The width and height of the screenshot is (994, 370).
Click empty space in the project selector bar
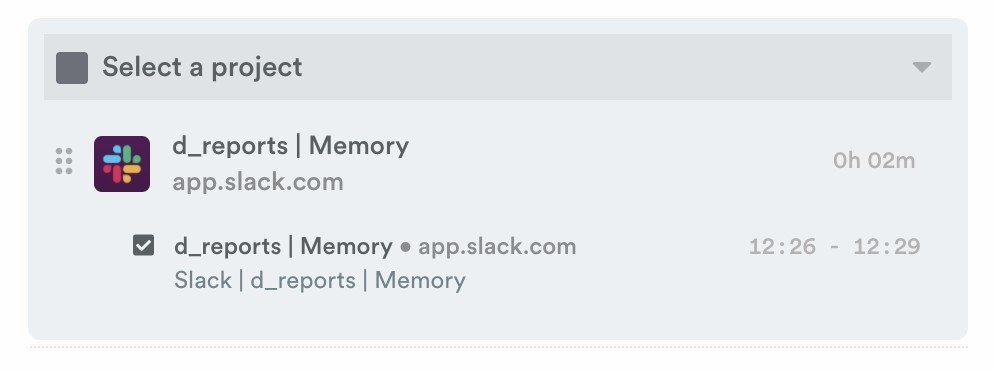pos(602,67)
